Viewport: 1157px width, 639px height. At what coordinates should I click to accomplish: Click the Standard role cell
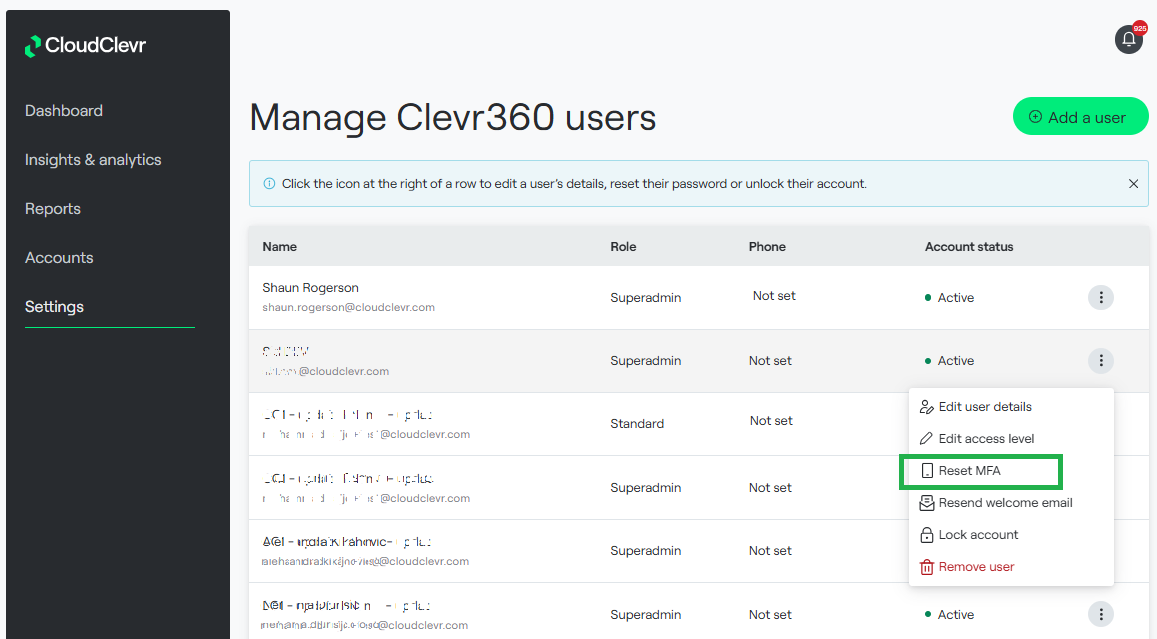[x=637, y=424]
